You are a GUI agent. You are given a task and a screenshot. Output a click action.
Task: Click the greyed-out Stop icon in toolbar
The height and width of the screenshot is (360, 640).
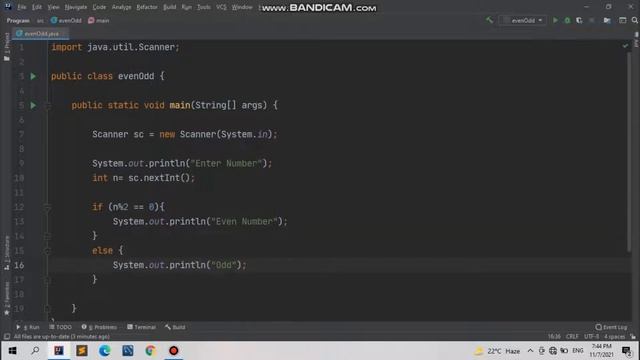(592, 20)
